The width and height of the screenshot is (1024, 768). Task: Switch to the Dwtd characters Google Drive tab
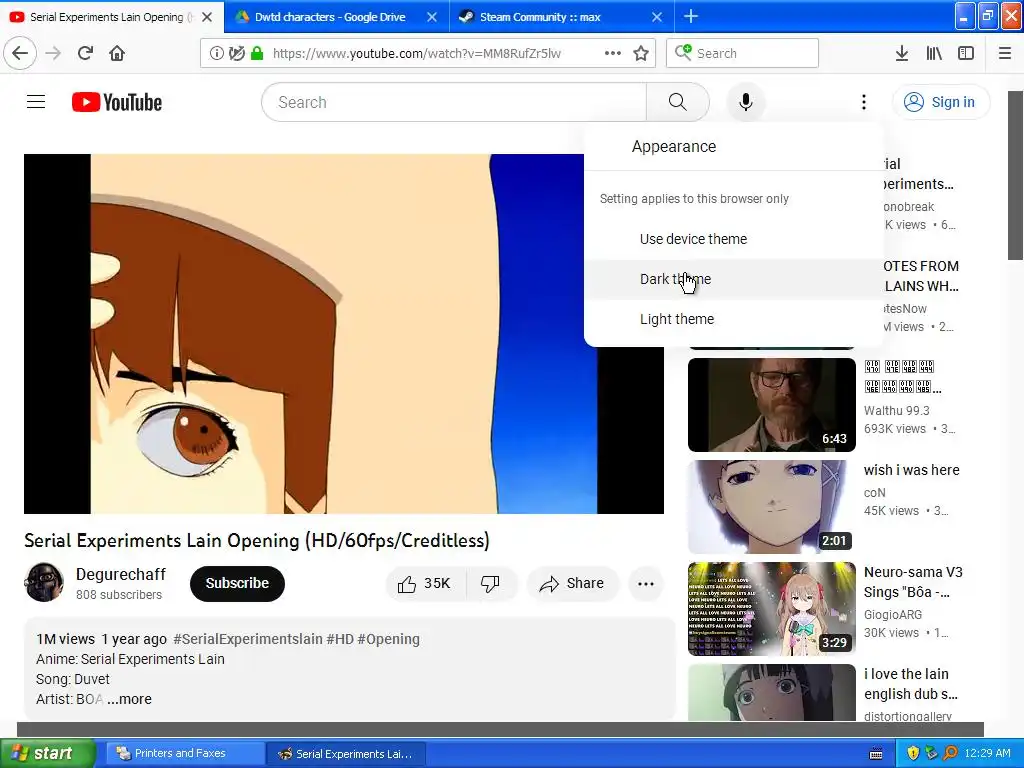coord(329,17)
